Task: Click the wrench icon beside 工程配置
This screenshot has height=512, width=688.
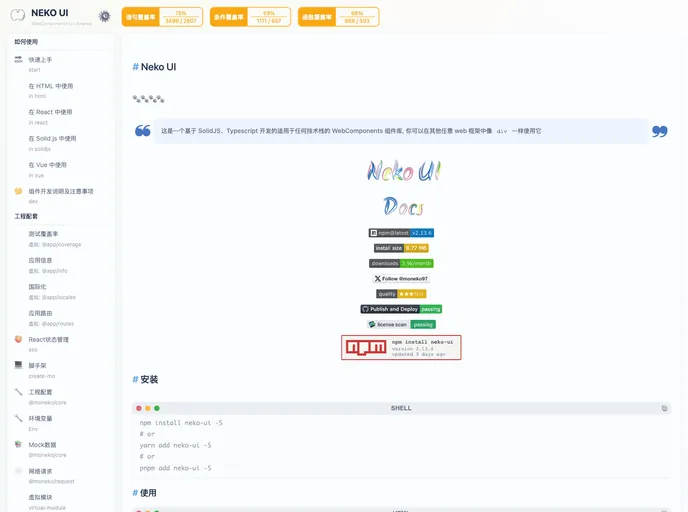Action: (x=18, y=391)
